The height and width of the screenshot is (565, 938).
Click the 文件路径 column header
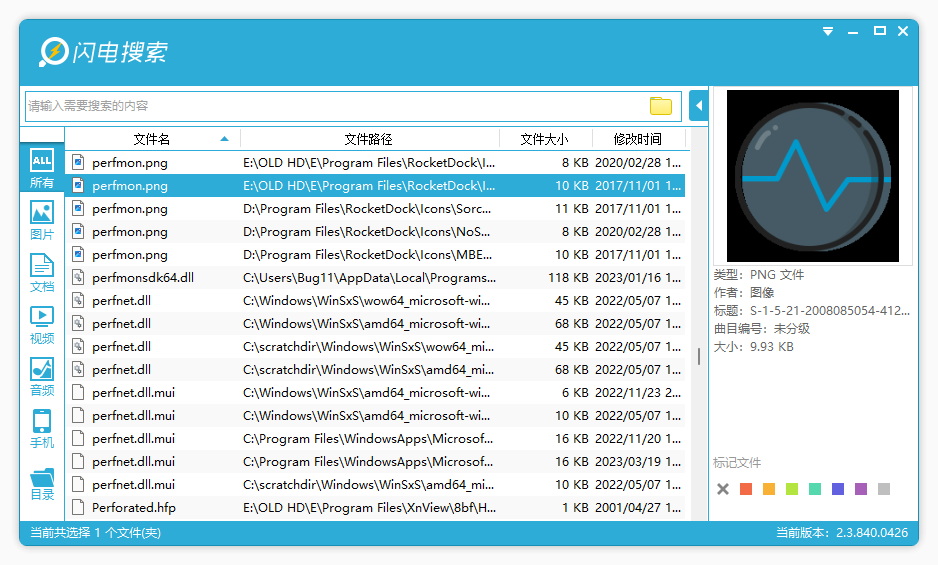coord(368,139)
